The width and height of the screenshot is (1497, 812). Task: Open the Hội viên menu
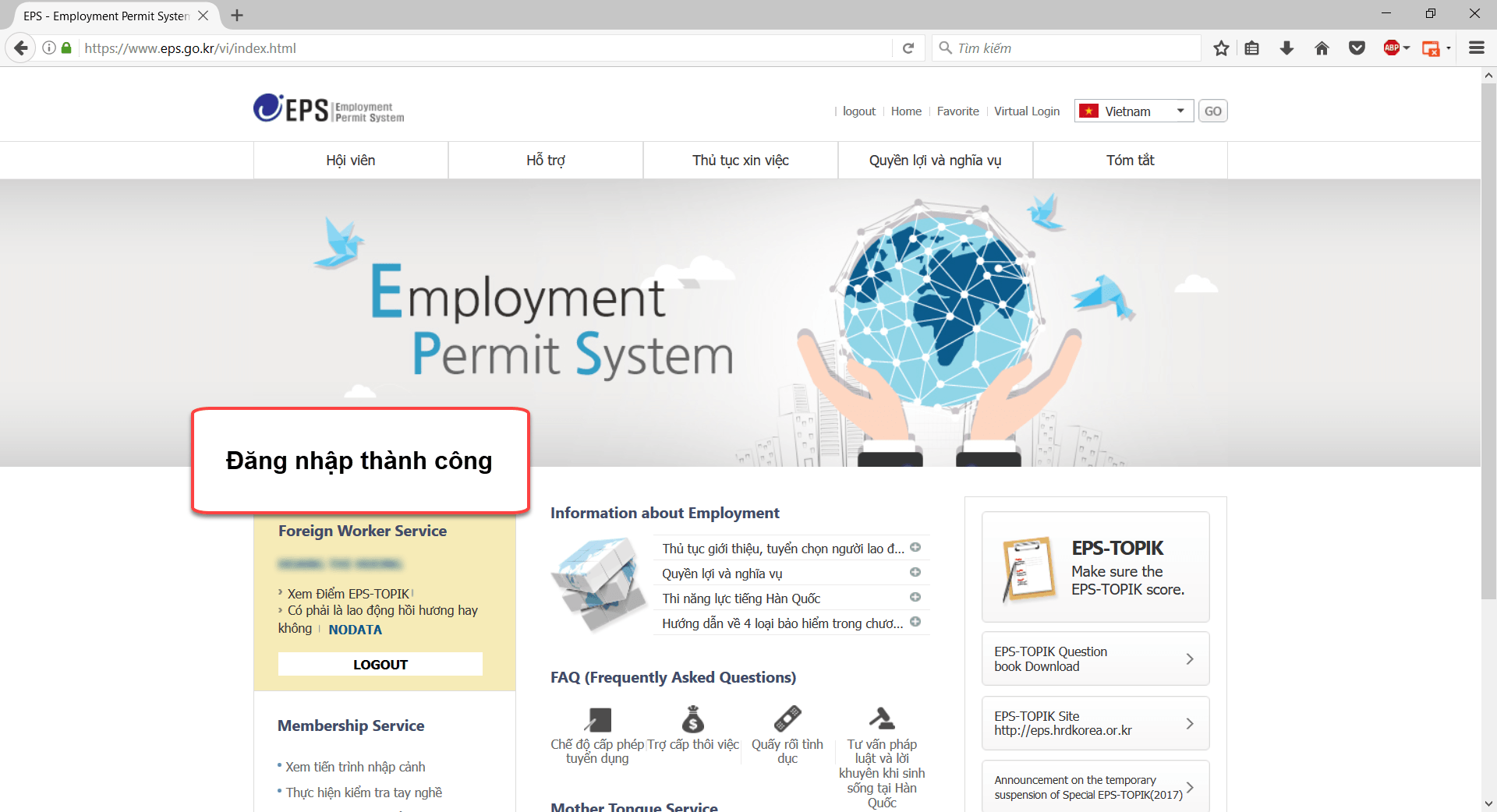click(351, 161)
